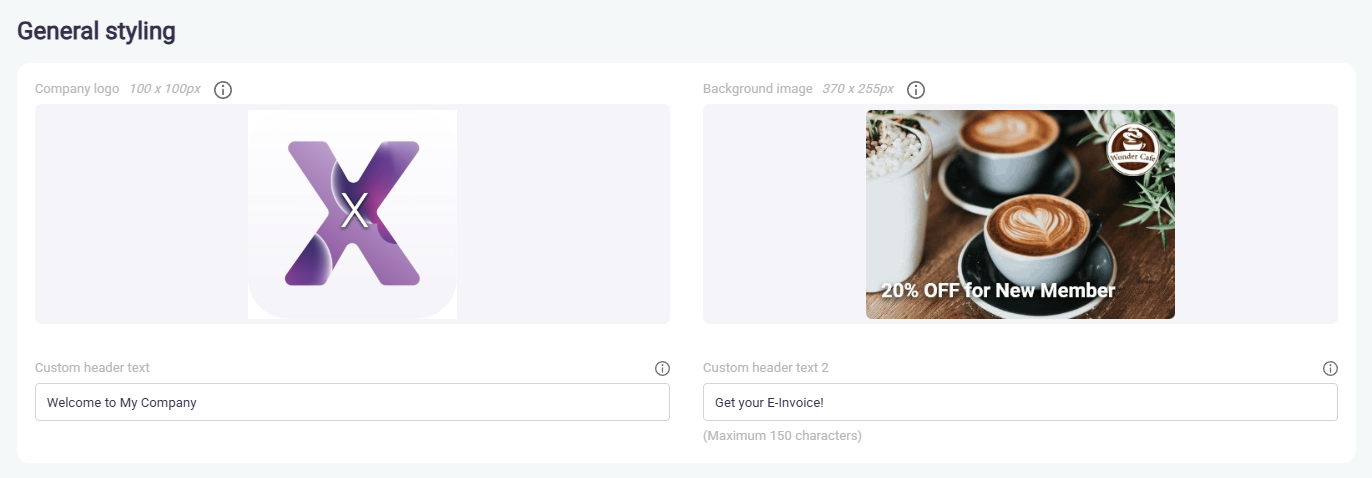Click into the "Get your E-Invoice!" field
1372x478 pixels.
pos(1020,402)
